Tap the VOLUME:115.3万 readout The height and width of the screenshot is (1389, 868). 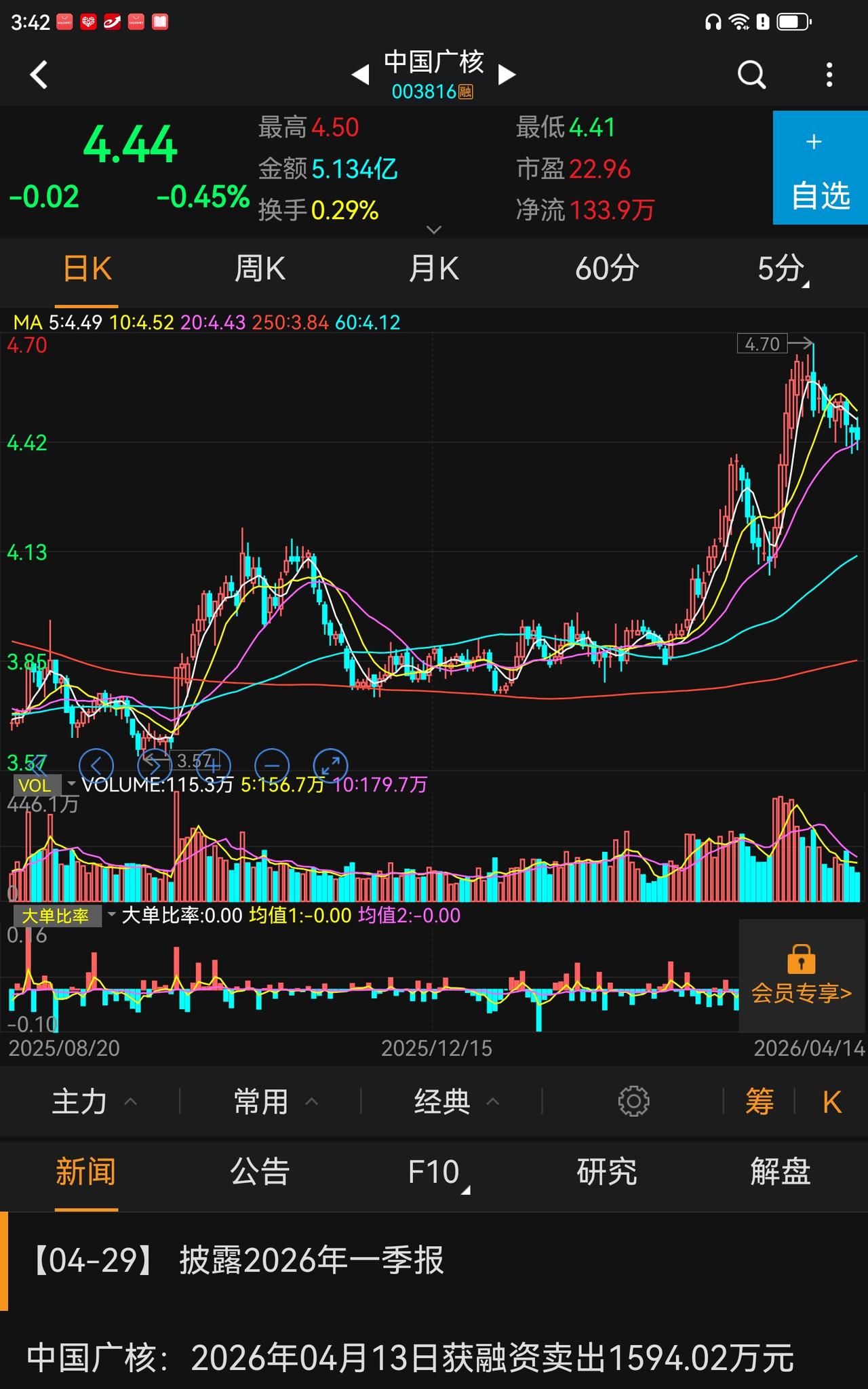(157, 785)
